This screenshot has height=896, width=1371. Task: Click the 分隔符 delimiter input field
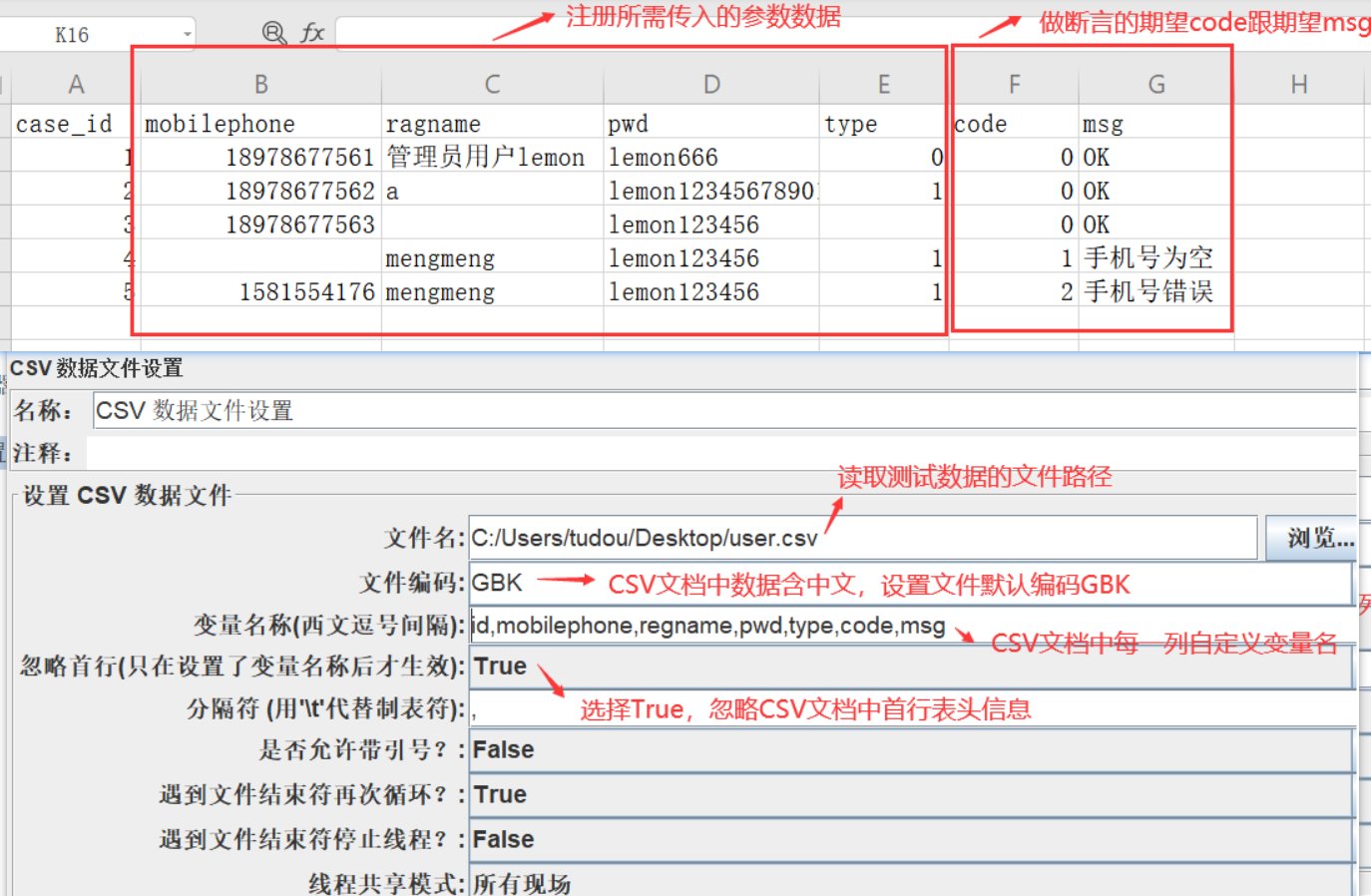point(912,709)
